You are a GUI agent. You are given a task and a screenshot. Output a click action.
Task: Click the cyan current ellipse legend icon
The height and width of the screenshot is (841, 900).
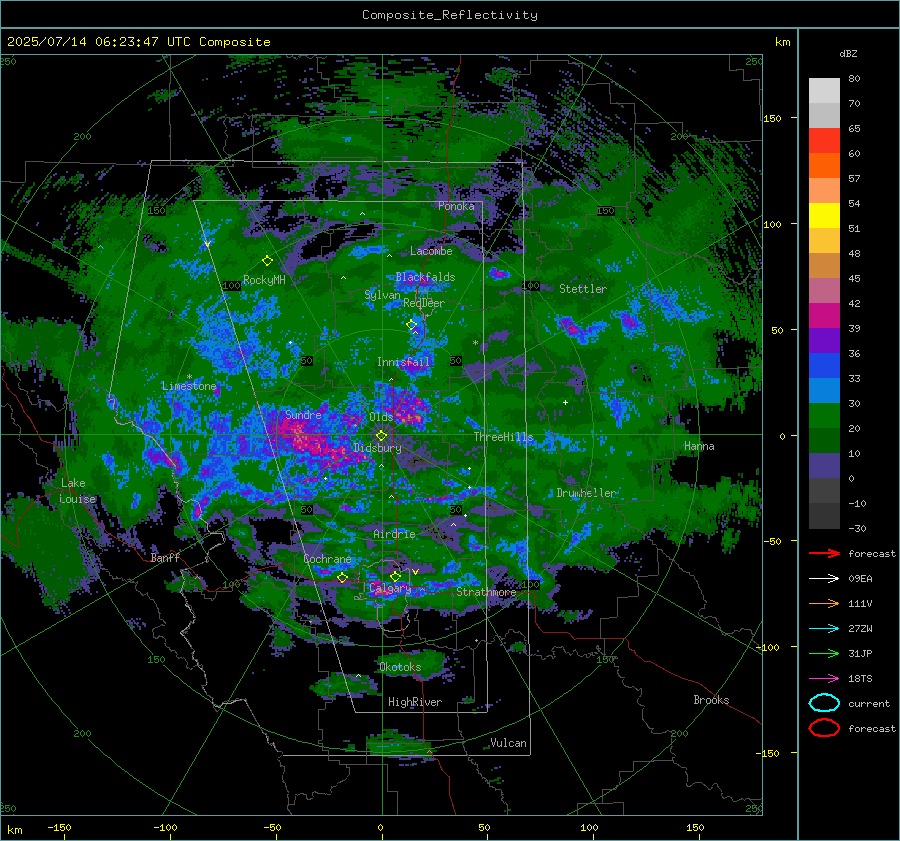tap(824, 703)
